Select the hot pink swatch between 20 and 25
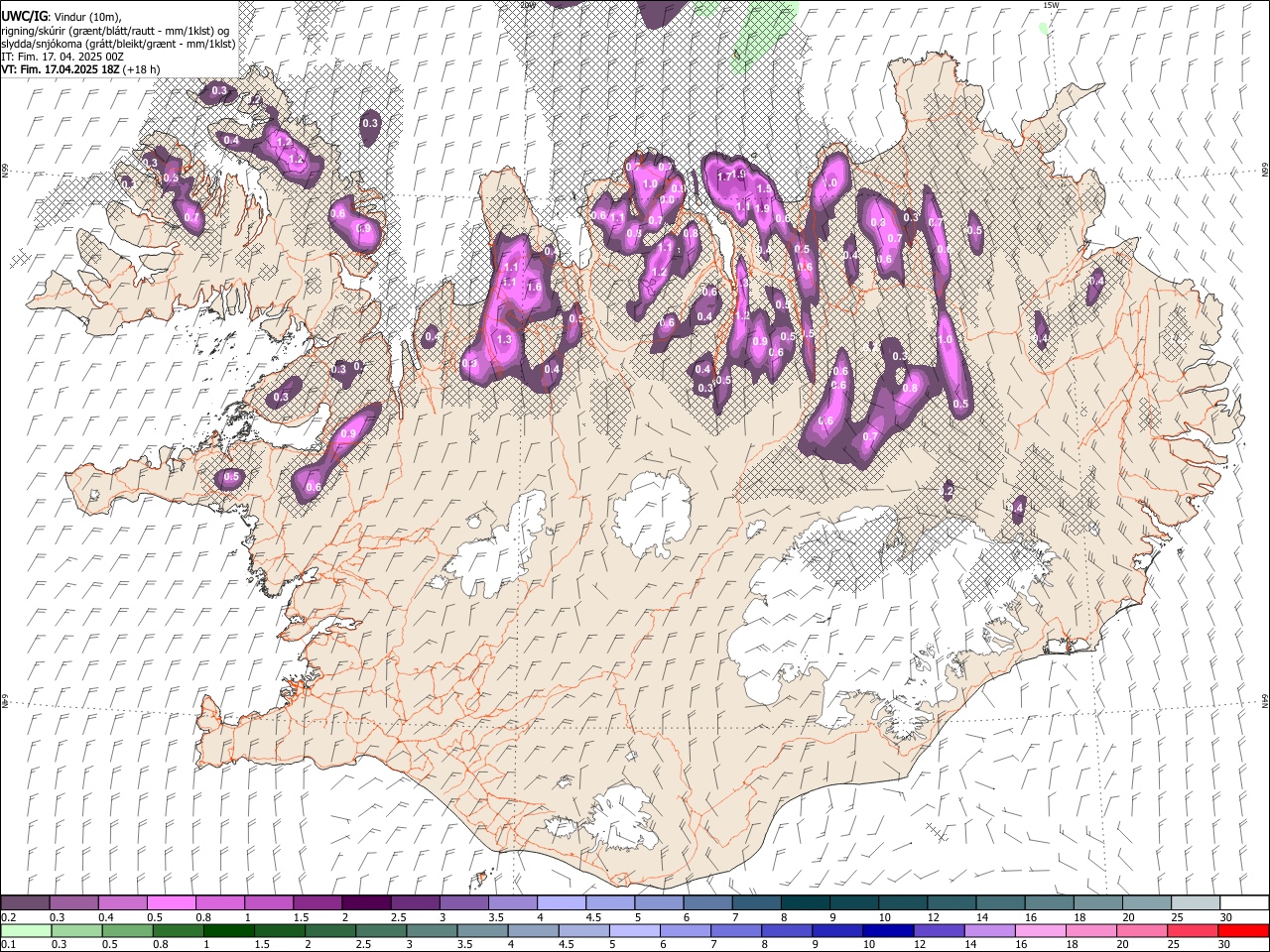The width and height of the screenshot is (1270, 952). tap(1140, 930)
